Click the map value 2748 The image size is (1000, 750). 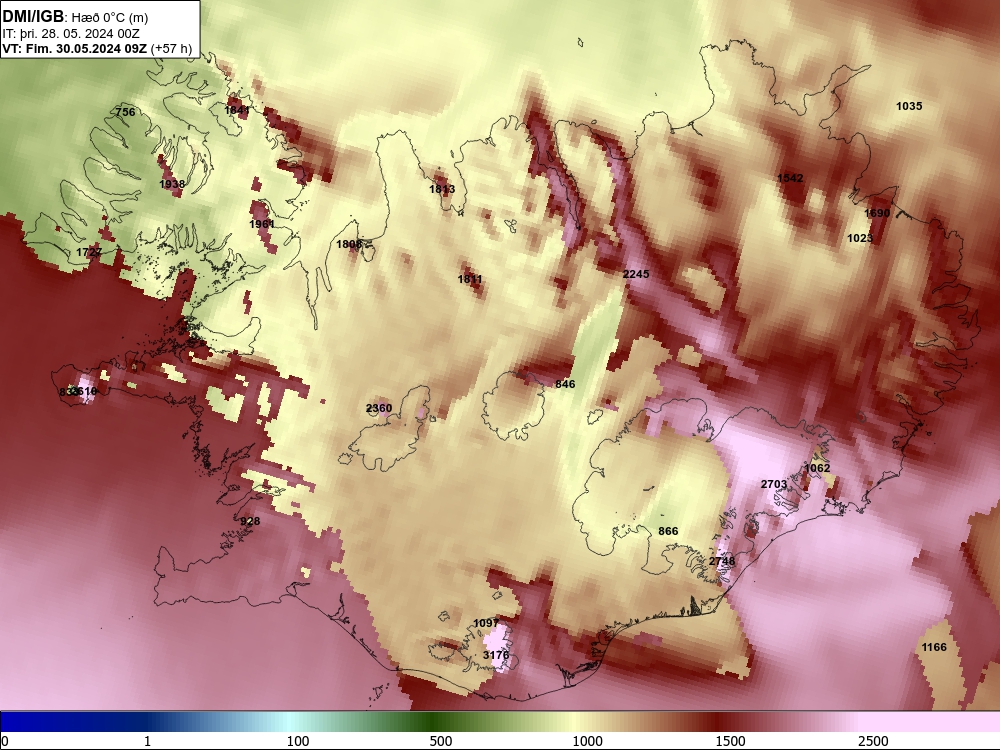[x=722, y=561]
